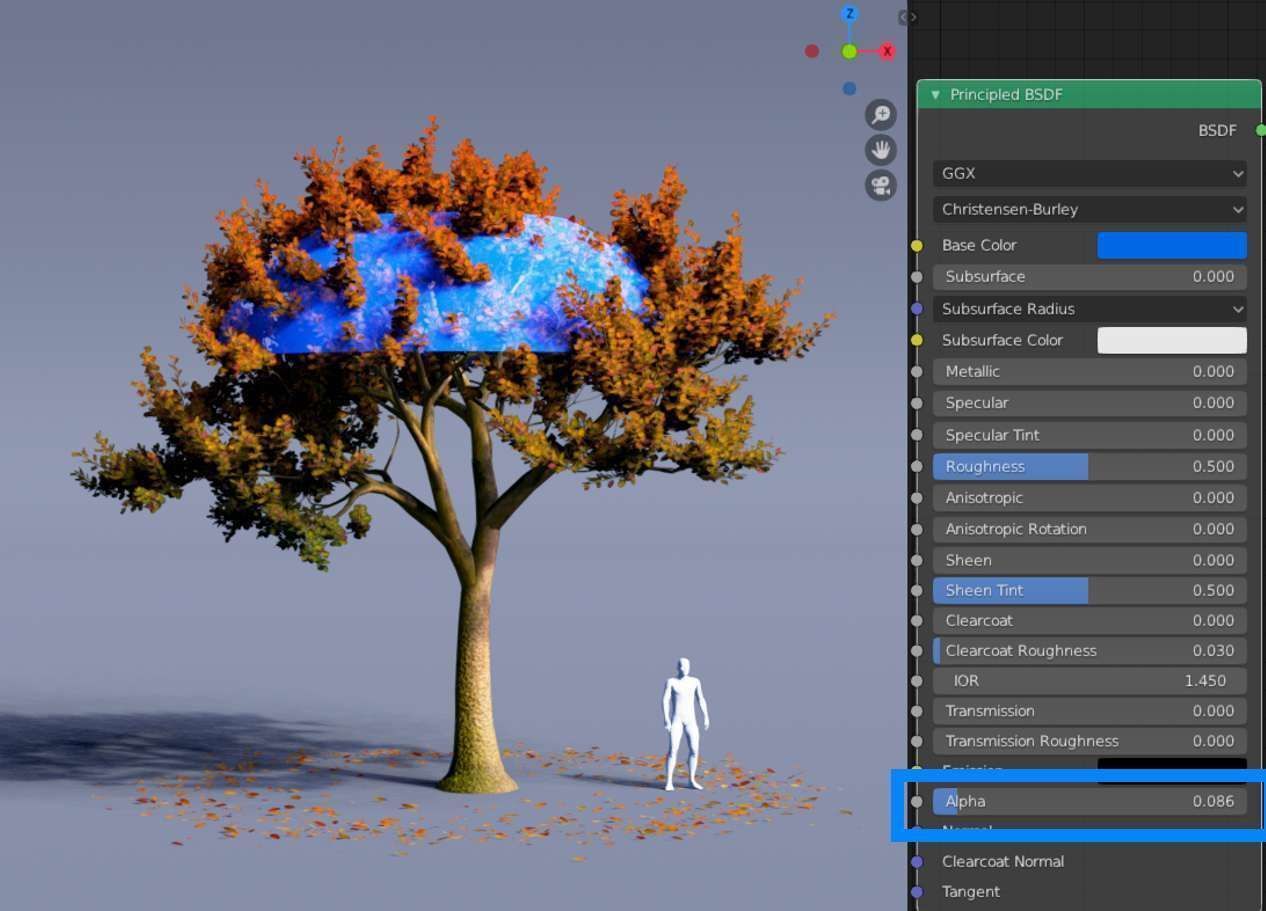This screenshot has width=1266, height=911.
Task: Click the negative Z axis gizmo dot
Action: pos(849,88)
